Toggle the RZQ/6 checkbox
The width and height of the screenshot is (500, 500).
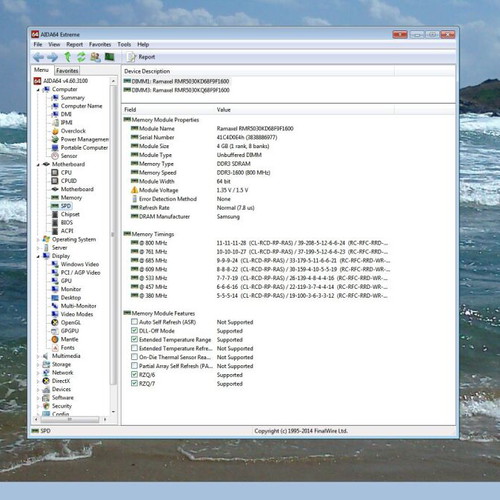(x=134, y=375)
